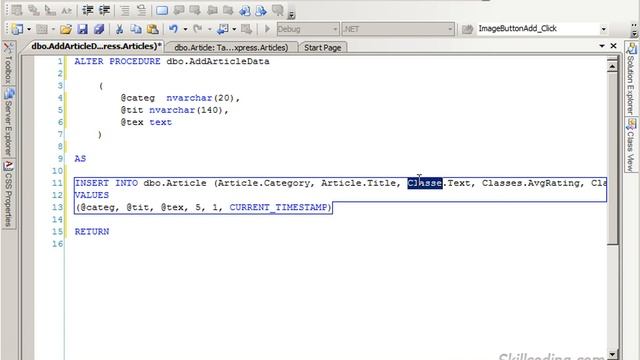Screen dimensions: 640x360
Task: Click the Copy icon
Action: point(136,29)
